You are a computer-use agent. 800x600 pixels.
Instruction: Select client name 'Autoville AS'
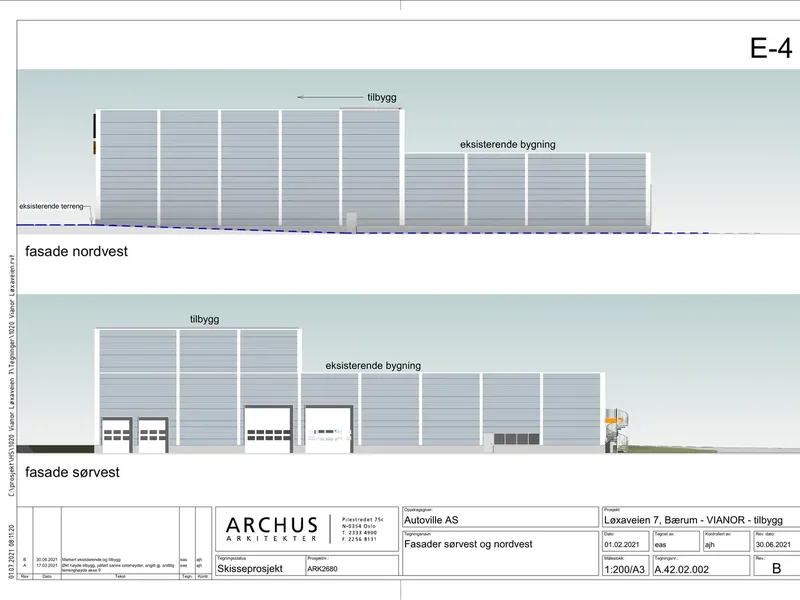[x=431, y=520]
